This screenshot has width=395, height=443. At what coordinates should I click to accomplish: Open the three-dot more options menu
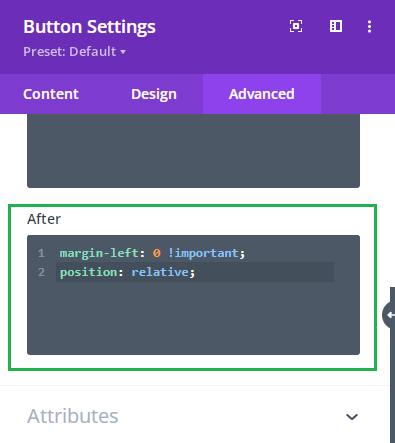tap(369, 26)
